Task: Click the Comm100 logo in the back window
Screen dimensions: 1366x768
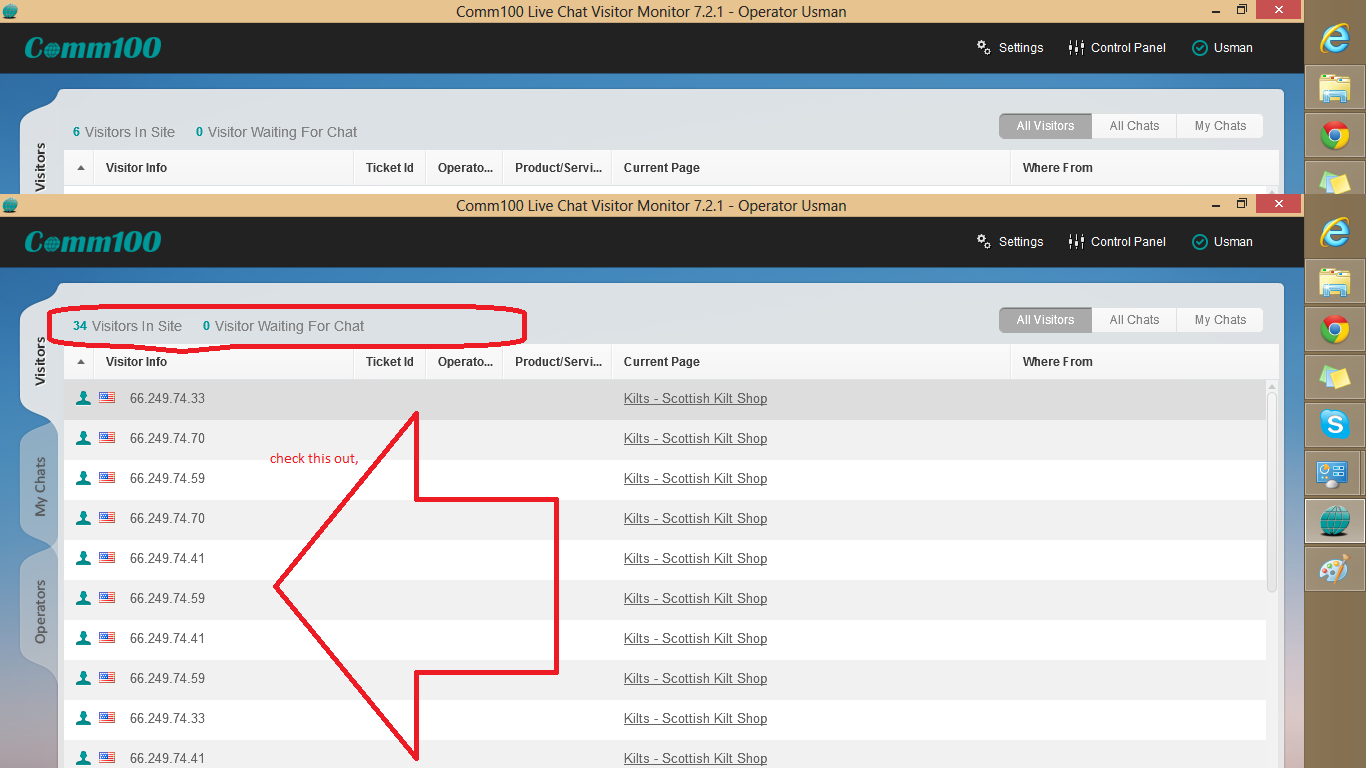Action: coord(93,48)
